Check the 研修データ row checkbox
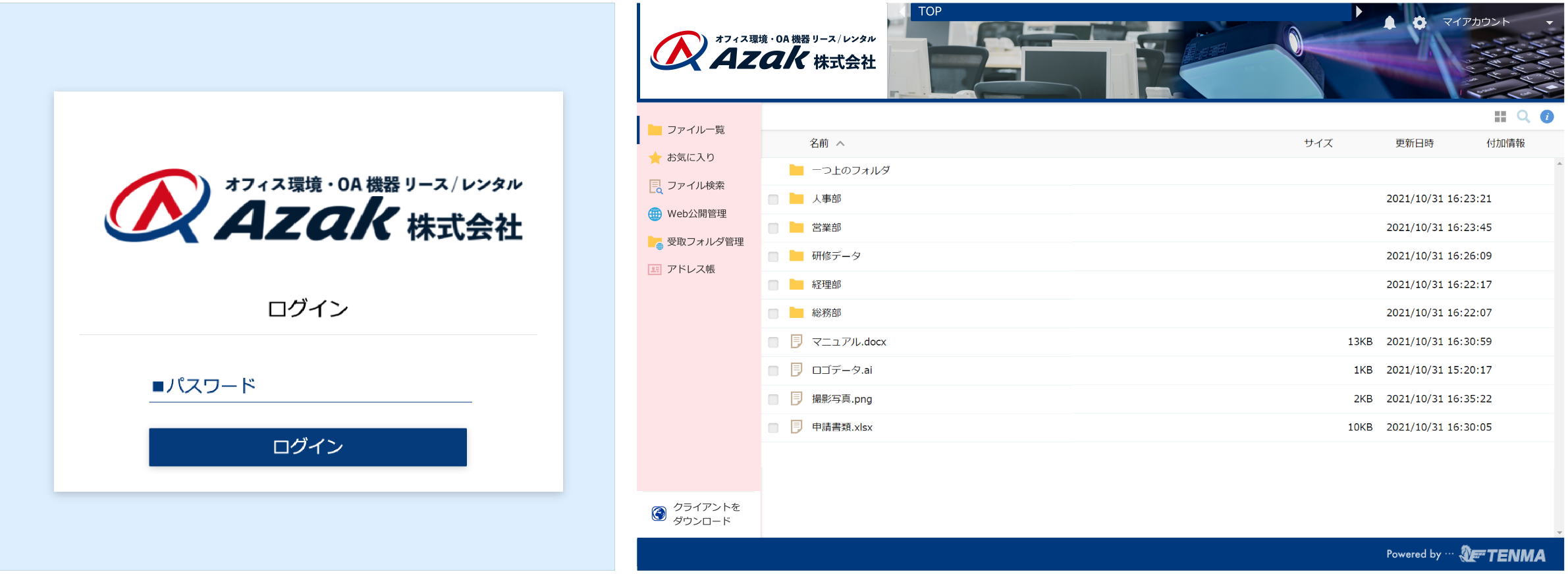This screenshot has height=574, width=1568. (x=773, y=257)
